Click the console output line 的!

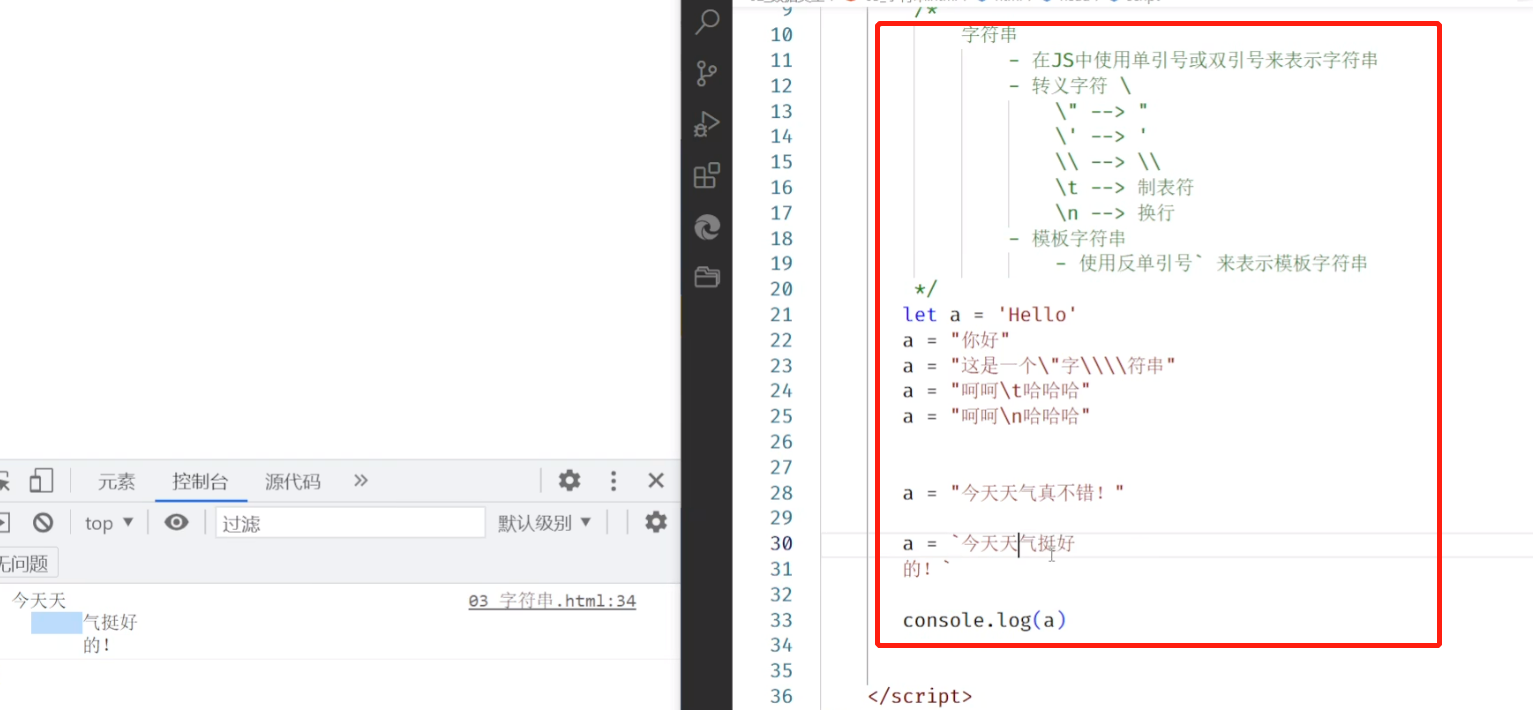click(x=97, y=646)
